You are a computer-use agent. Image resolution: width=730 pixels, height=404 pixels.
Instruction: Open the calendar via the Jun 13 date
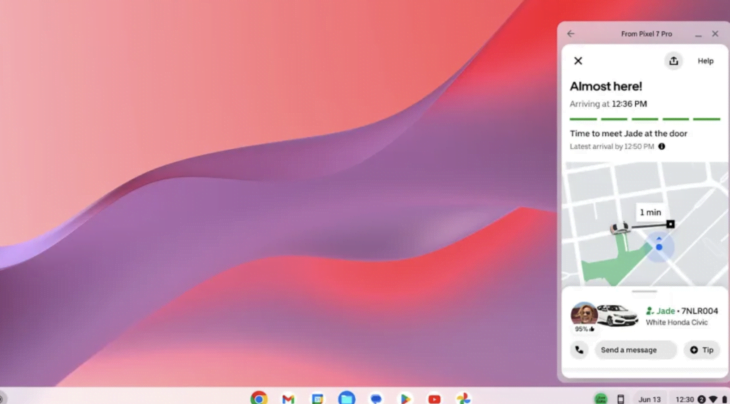pyautogui.click(x=649, y=399)
